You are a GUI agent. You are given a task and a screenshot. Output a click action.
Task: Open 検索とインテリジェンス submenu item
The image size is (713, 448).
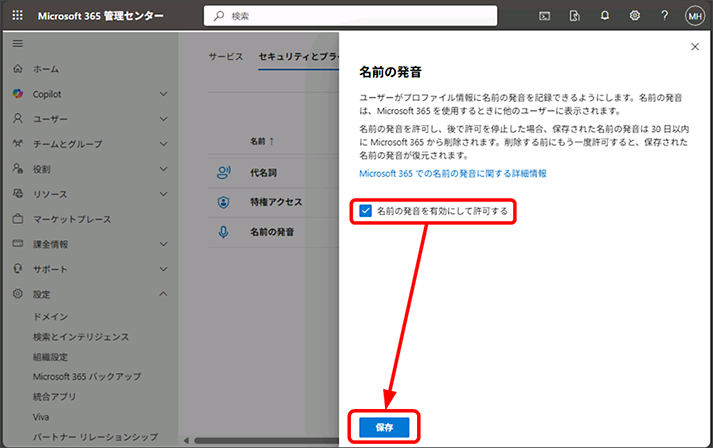click(x=81, y=337)
